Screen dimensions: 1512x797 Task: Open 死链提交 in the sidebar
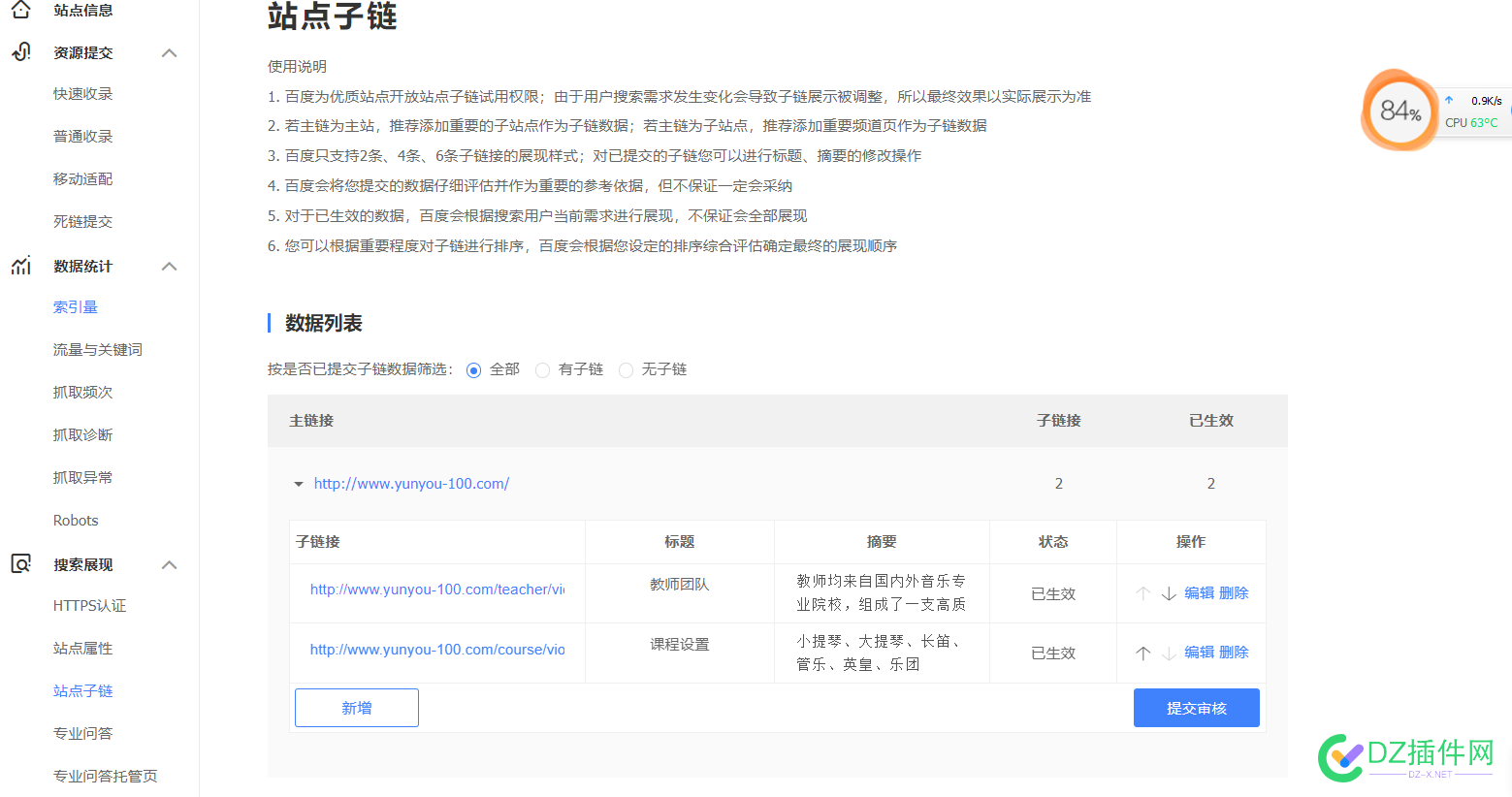pos(83,222)
